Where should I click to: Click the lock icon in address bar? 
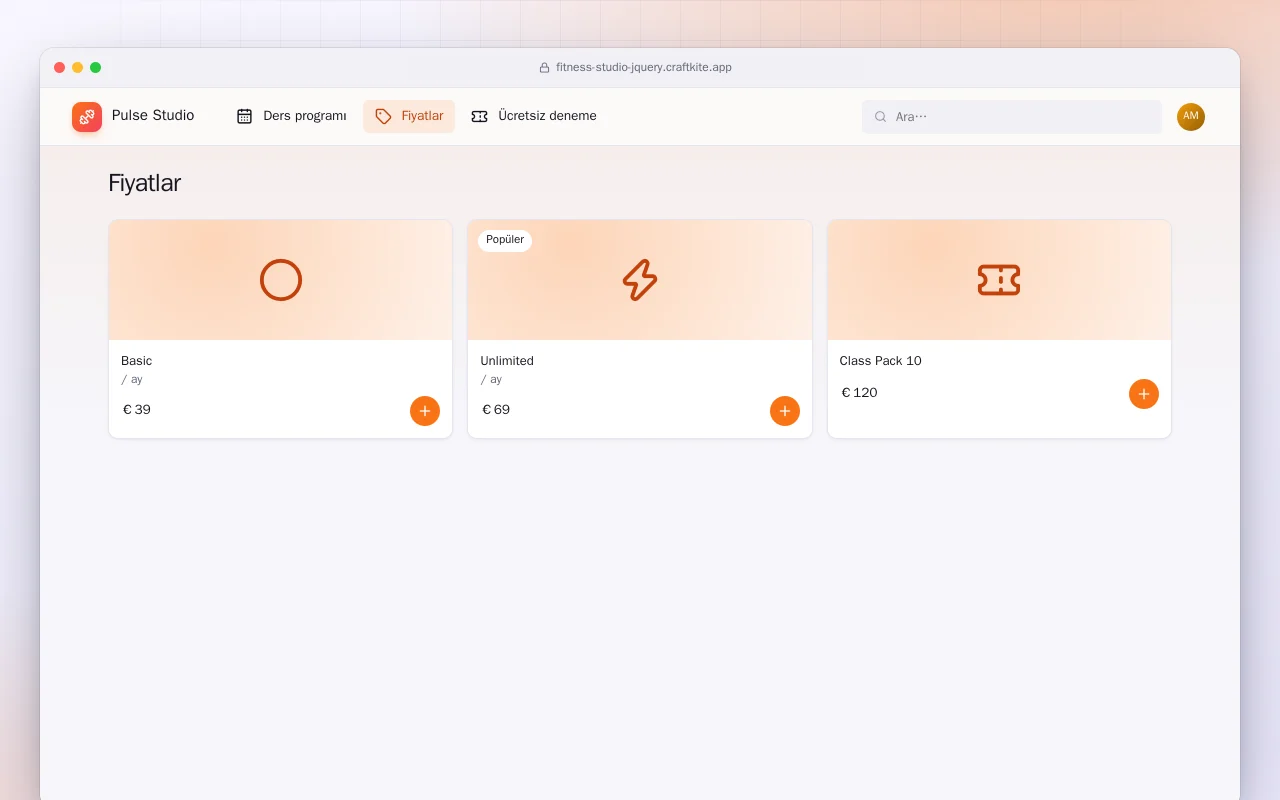(545, 68)
